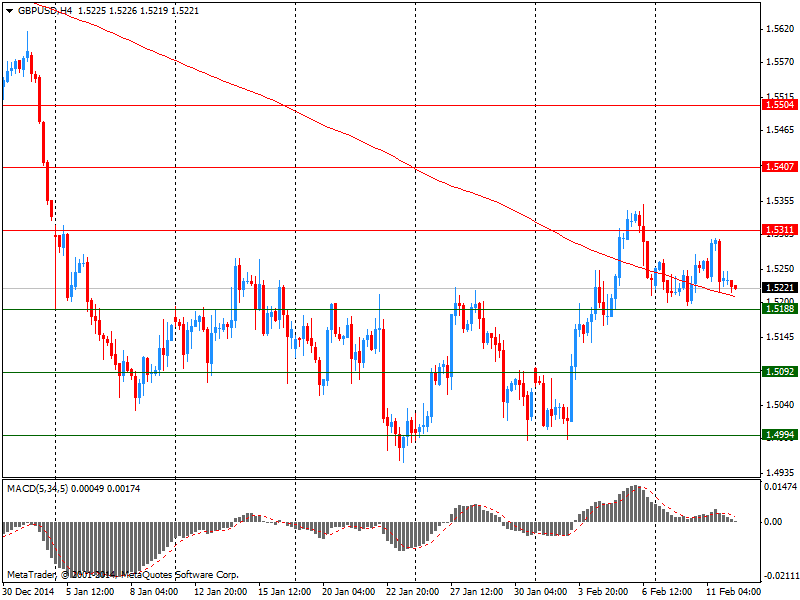The image size is (800, 600).
Task: Click the 1.5570 price scale value
Action: tap(781, 62)
